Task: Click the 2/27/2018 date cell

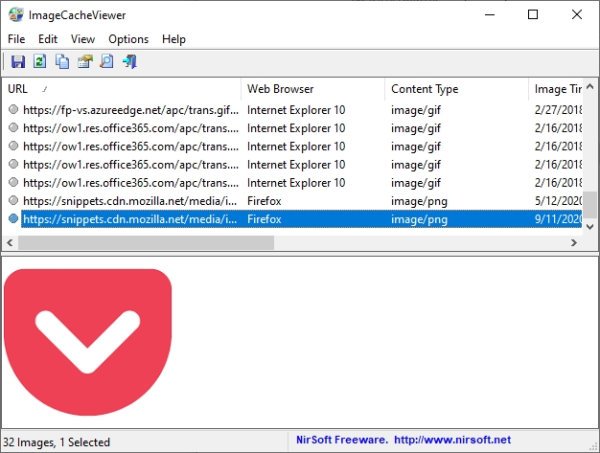Action: tap(558, 110)
